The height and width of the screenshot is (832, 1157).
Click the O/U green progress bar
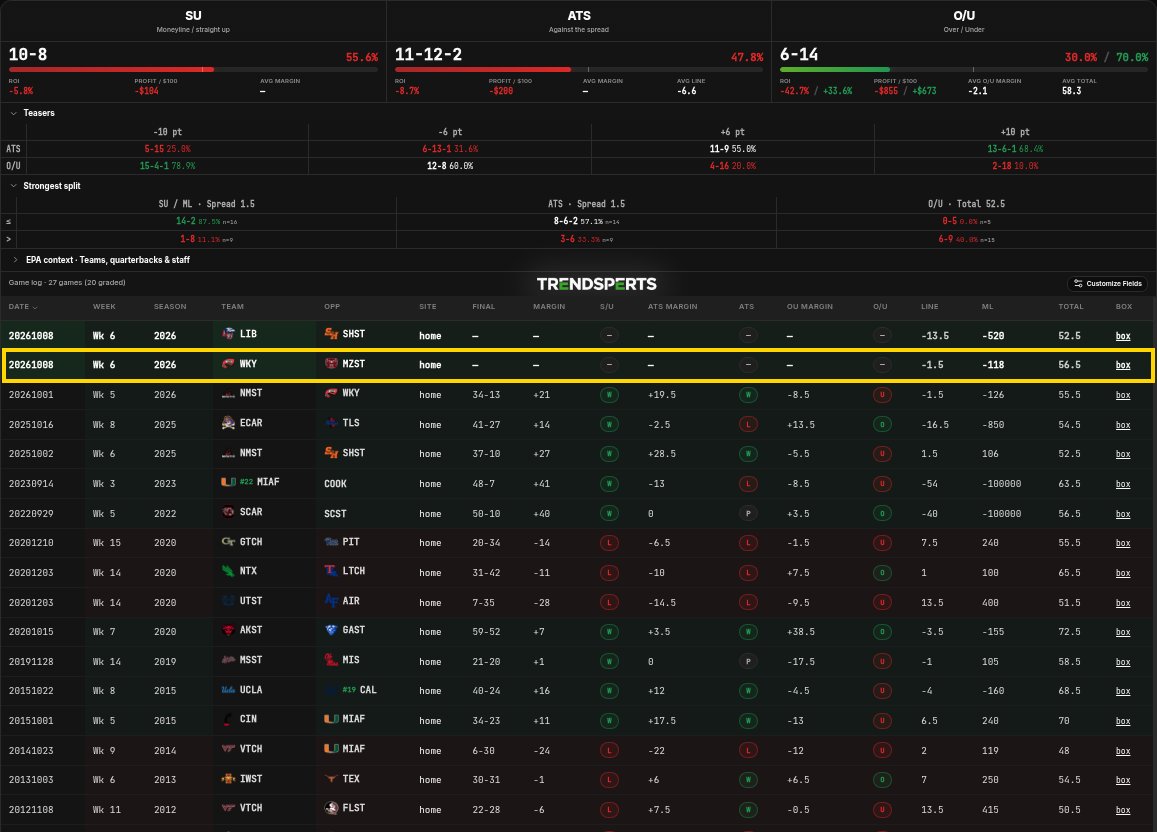pyautogui.click(x=835, y=69)
